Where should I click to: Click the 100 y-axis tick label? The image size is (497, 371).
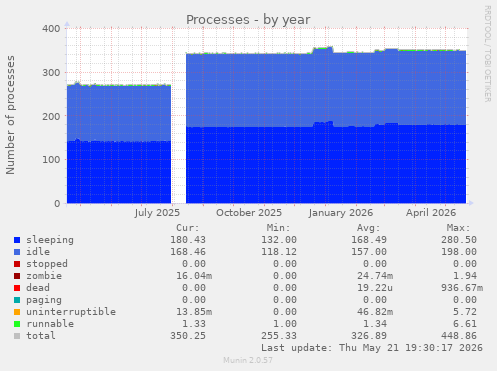(51, 160)
